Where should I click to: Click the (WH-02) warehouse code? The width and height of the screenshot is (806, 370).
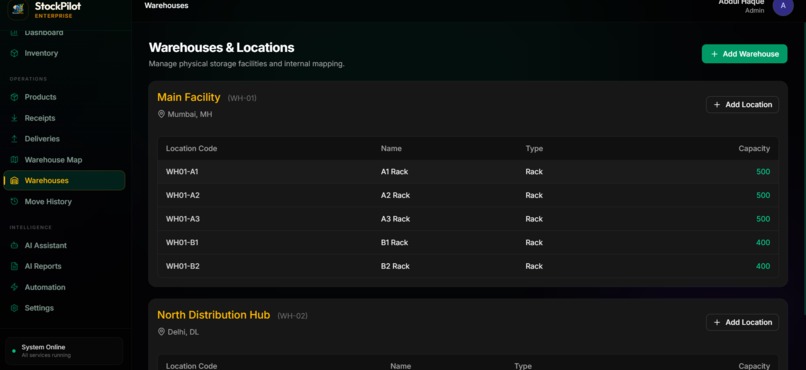[x=292, y=316]
